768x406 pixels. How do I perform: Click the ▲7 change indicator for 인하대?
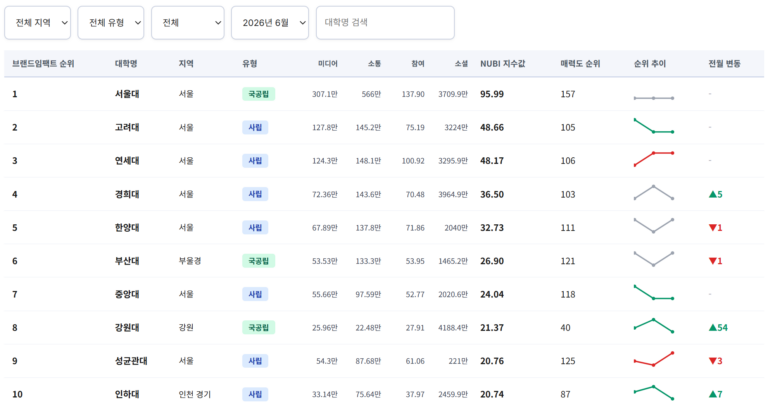point(716,394)
